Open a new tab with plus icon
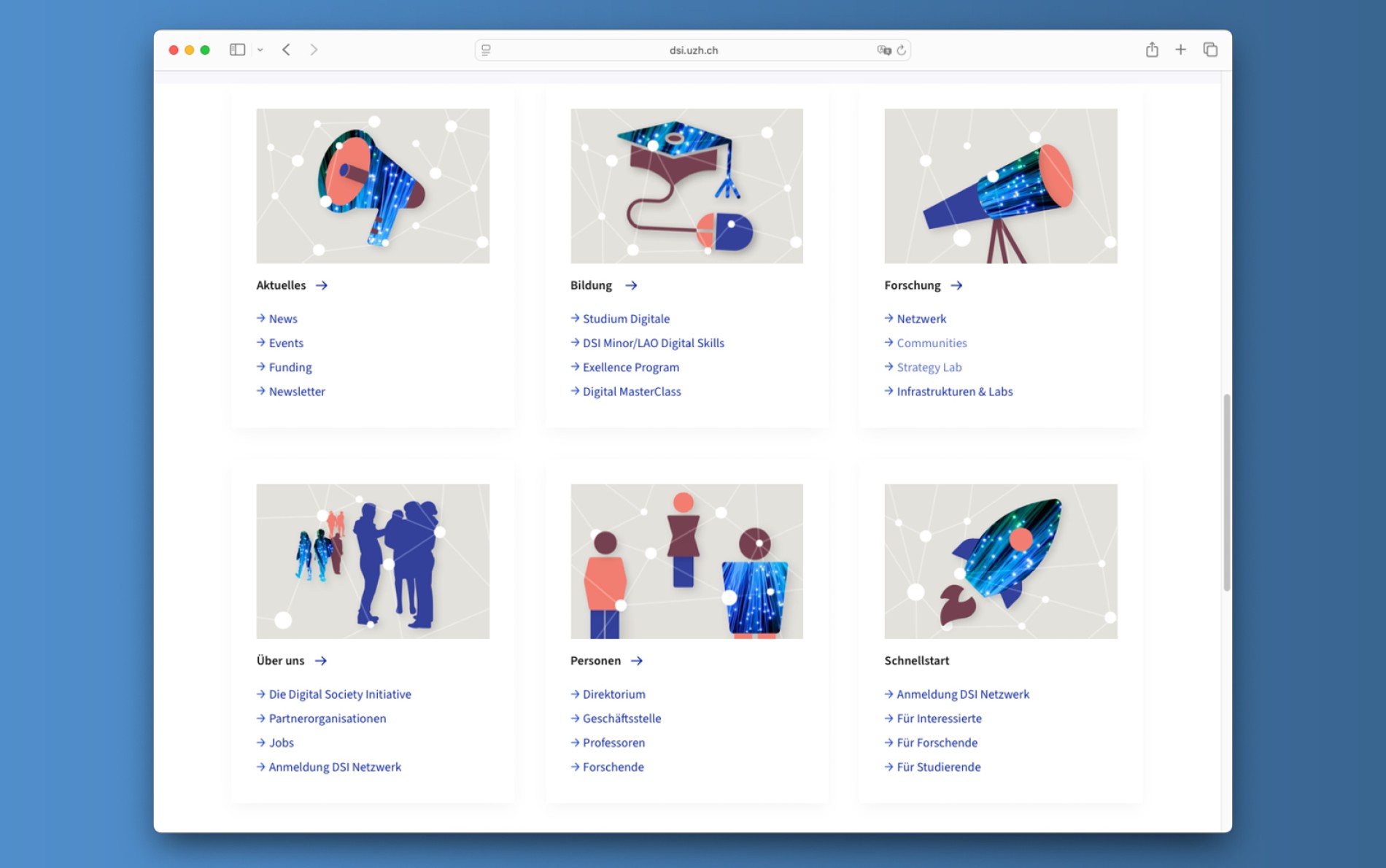This screenshot has height=868, width=1386. (1180, 50)
